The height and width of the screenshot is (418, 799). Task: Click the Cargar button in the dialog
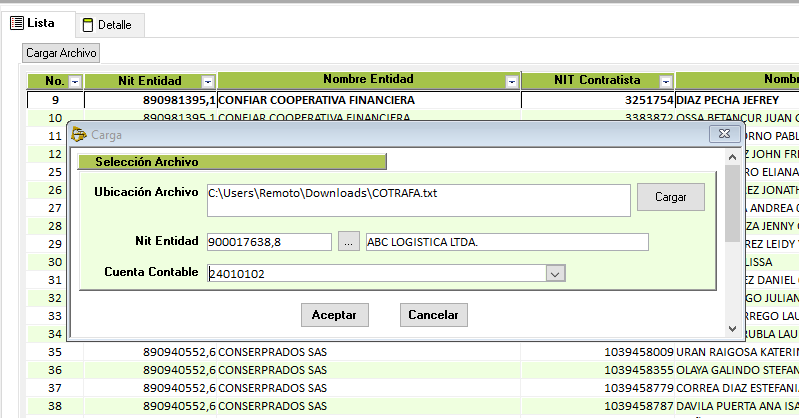click(x=671, y=197)
